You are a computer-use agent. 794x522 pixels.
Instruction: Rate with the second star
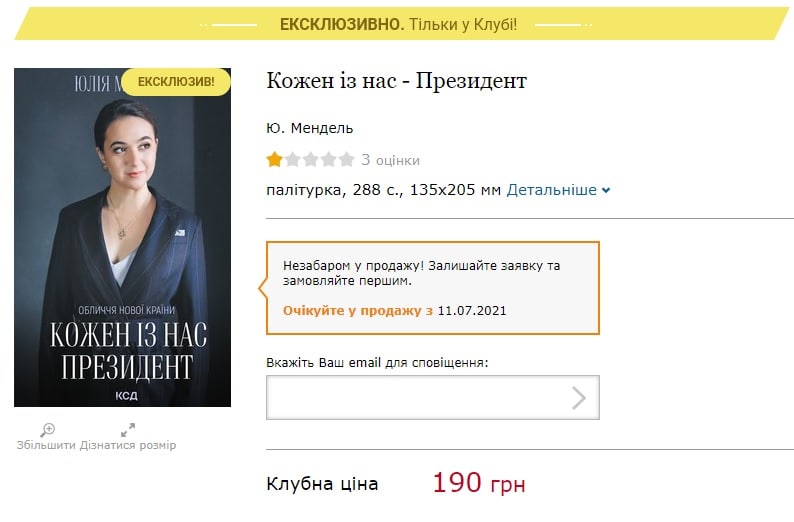[x=293, y=159]
